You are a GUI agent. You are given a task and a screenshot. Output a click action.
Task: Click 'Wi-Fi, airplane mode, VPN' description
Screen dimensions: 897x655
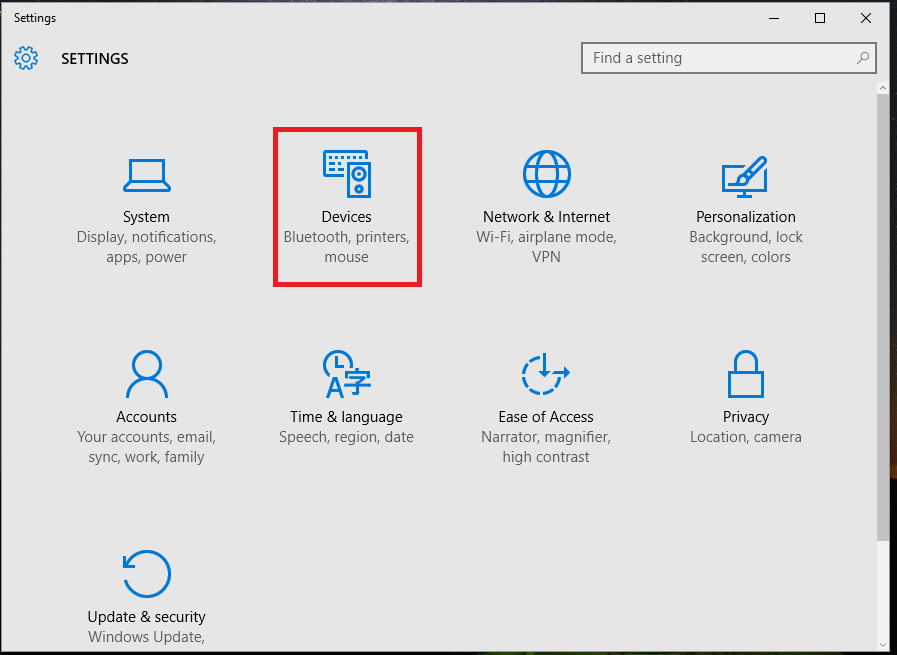point(546,247)
